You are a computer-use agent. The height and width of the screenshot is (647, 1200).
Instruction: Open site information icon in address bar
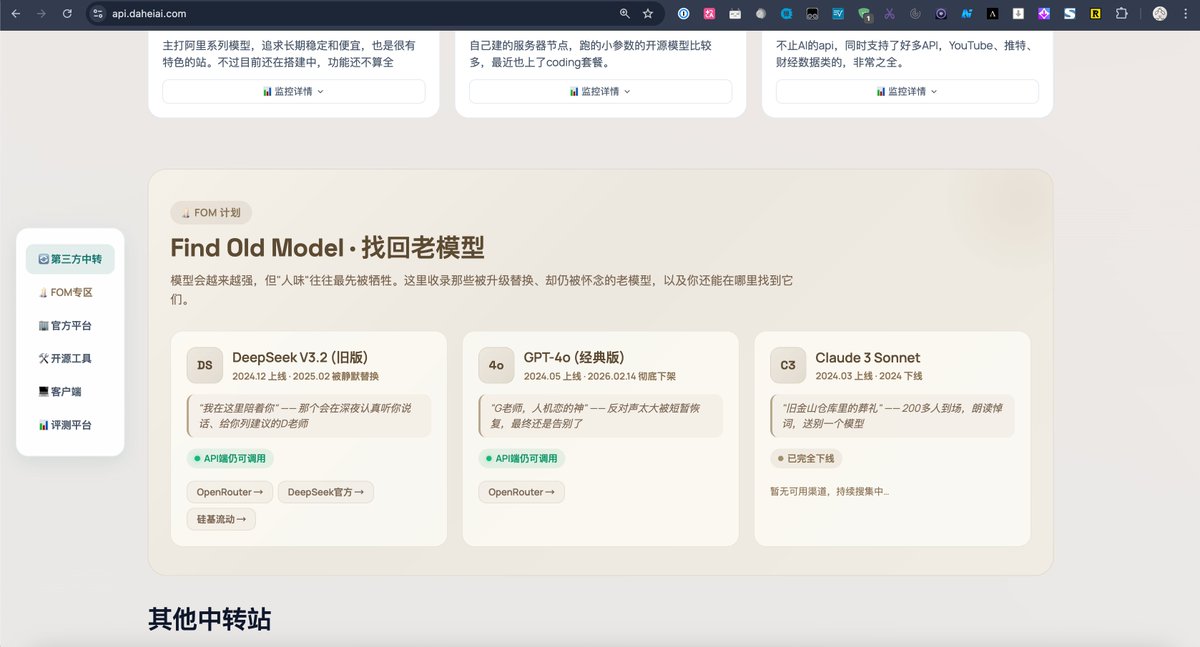(97, 14)
